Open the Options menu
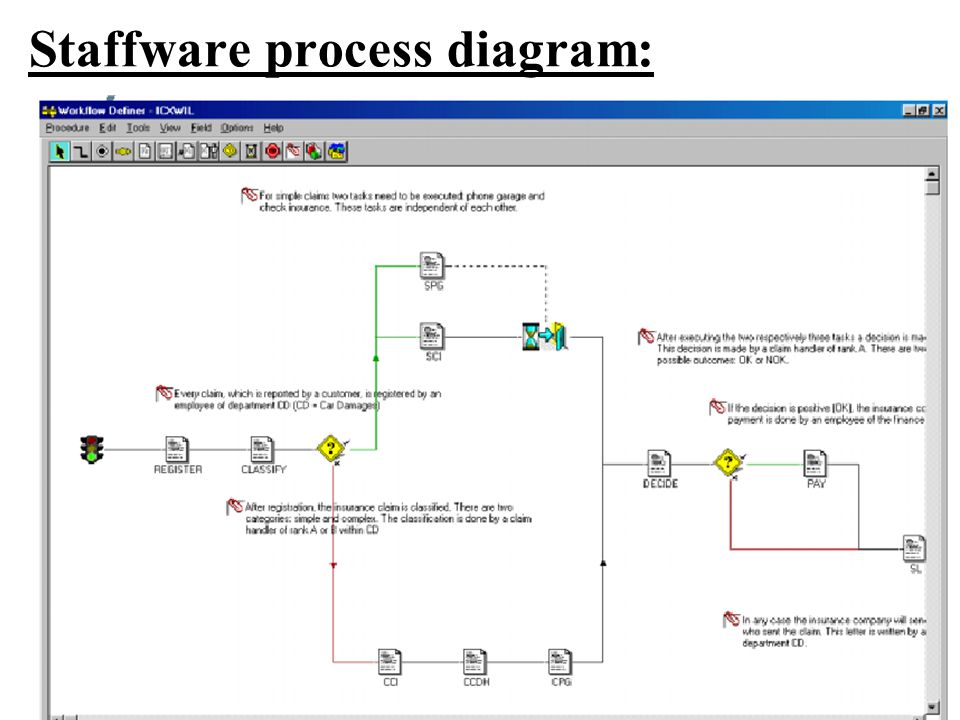This screenshot has width=960, height=720. point(237,128)
